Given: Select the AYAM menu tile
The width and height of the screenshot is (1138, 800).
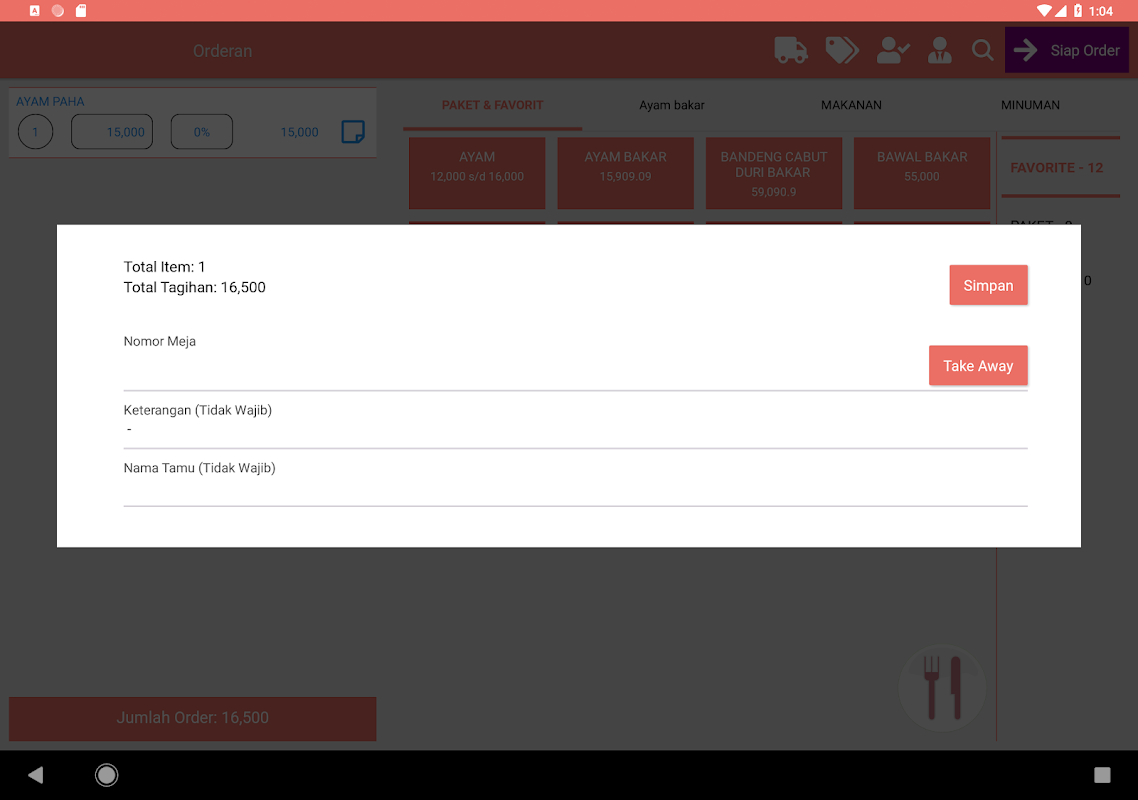Looking at the screenshot, I should [x=477, y=173].
